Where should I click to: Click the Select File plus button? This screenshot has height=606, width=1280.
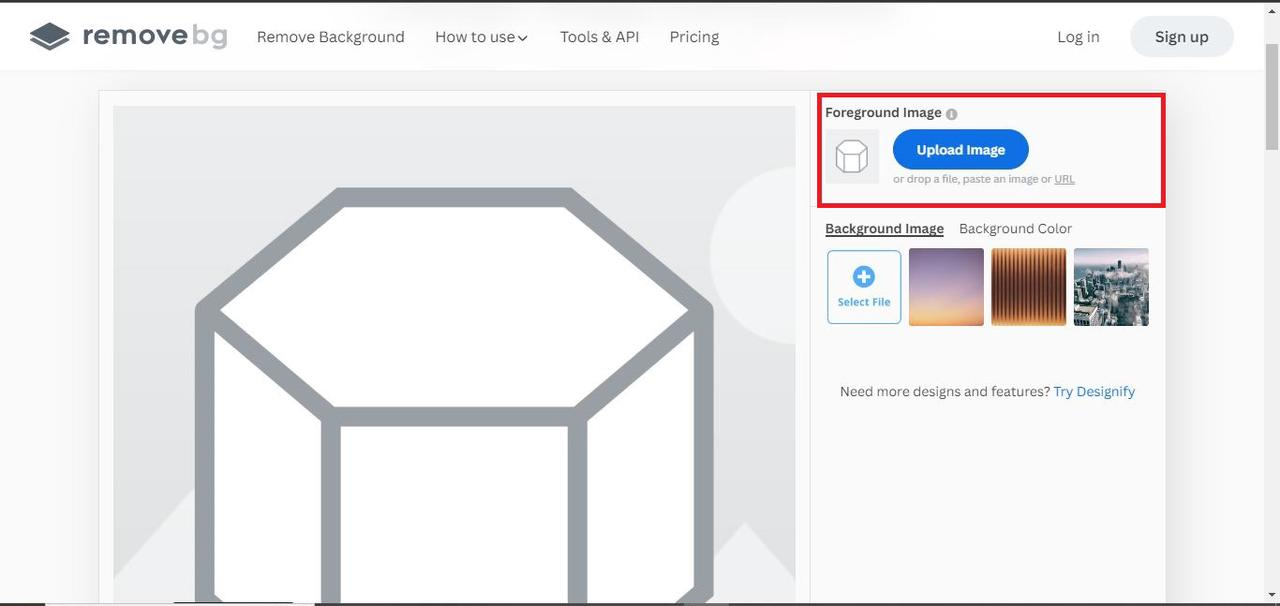[864, 287]
